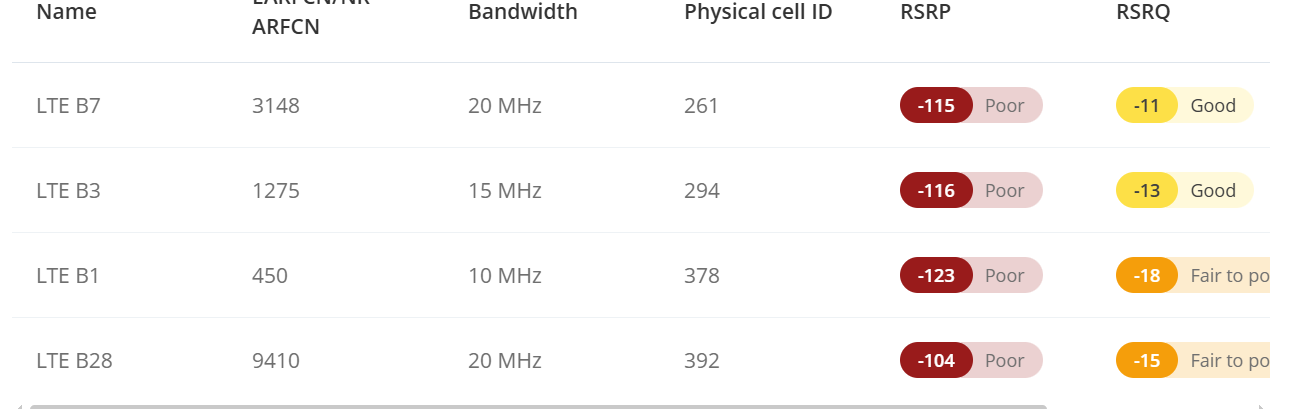Select the LTE B28 row name
The height and width of the screenshot is (409, 1313).
tap(74, 360)
